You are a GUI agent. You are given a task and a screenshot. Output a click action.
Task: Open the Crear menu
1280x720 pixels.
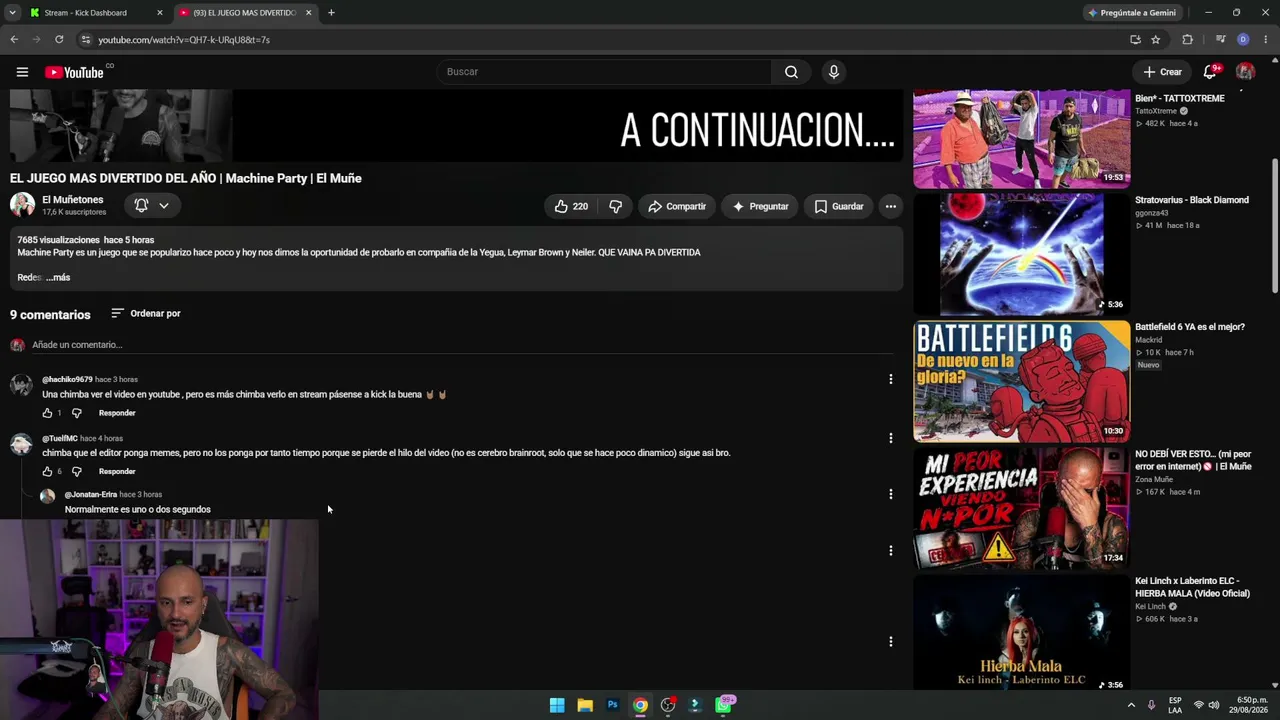pyautogui.click(x=1162, y=72)
